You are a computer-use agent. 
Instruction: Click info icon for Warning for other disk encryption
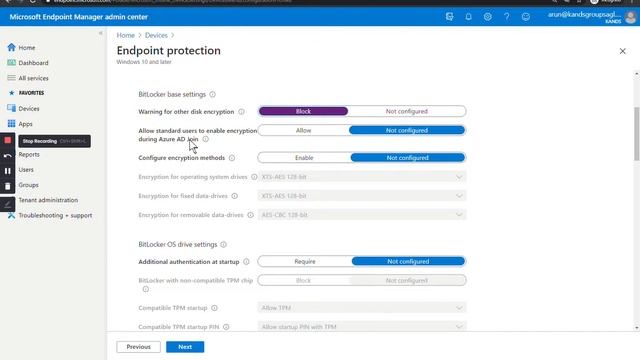coord(241,111)
